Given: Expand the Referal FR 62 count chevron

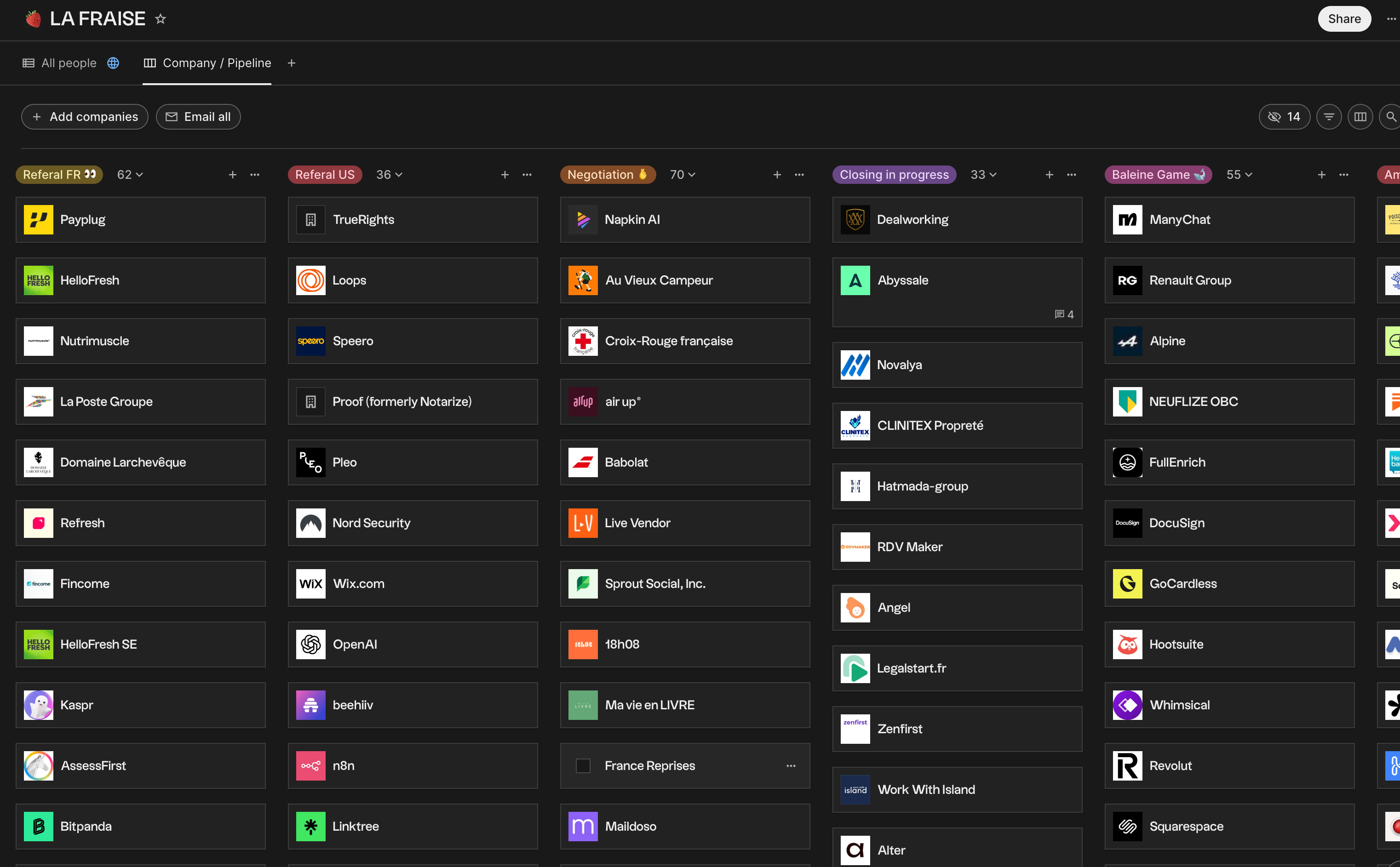Looking at the screenshot, I should tap(139, 175).
